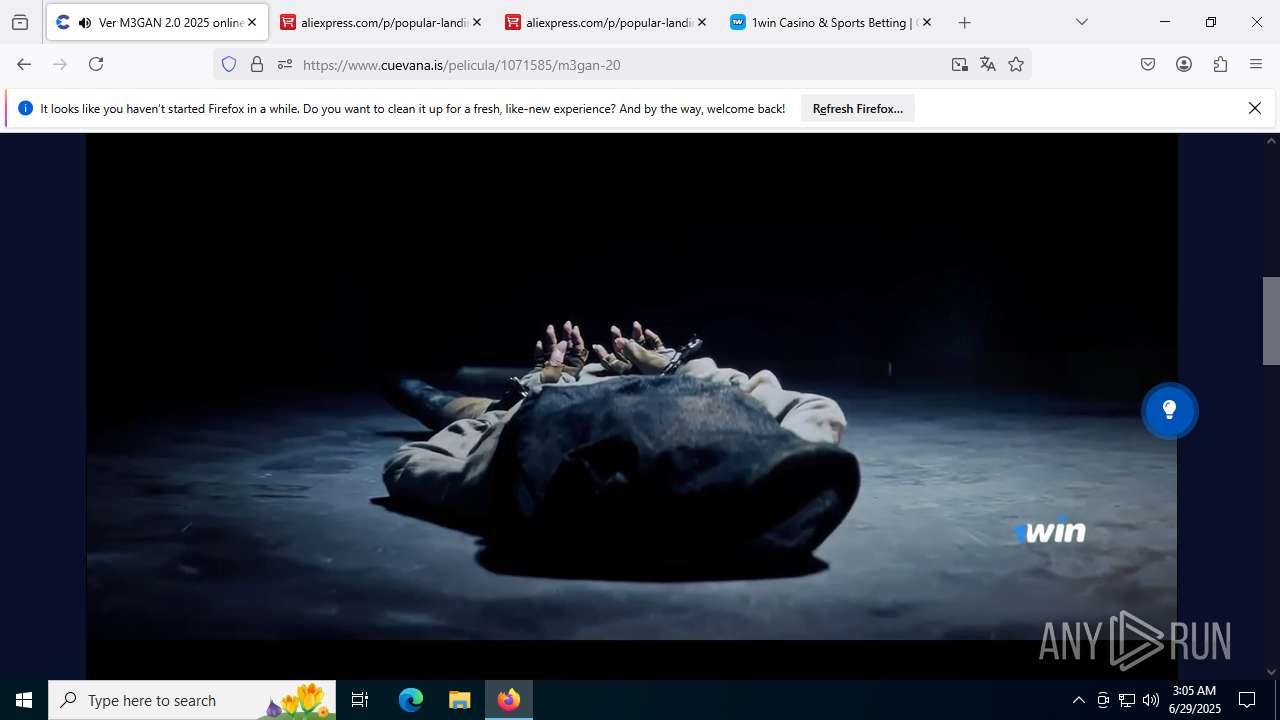
Task: Reload the current page
Action: (96, 64)
